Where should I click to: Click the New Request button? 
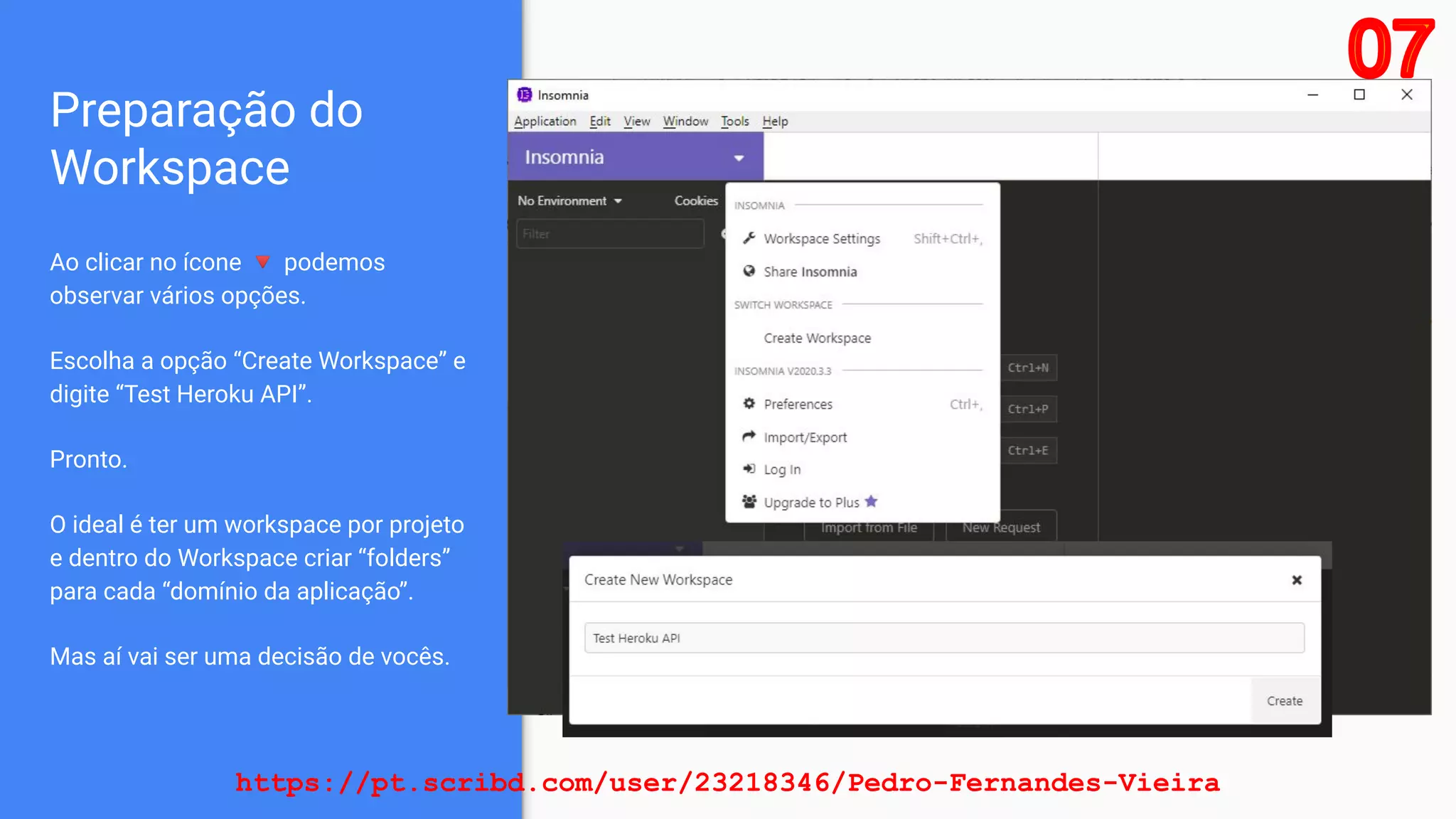tap(1001, 527)
